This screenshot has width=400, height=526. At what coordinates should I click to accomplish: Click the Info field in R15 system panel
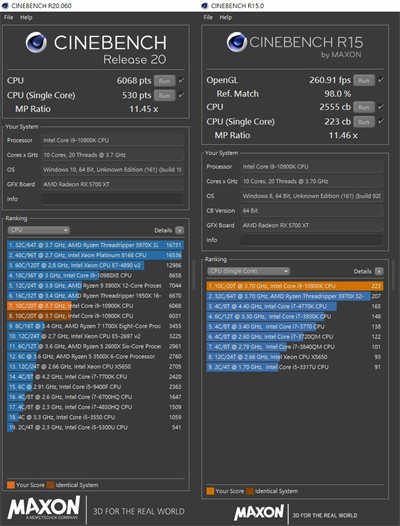[x=311, y=240]
